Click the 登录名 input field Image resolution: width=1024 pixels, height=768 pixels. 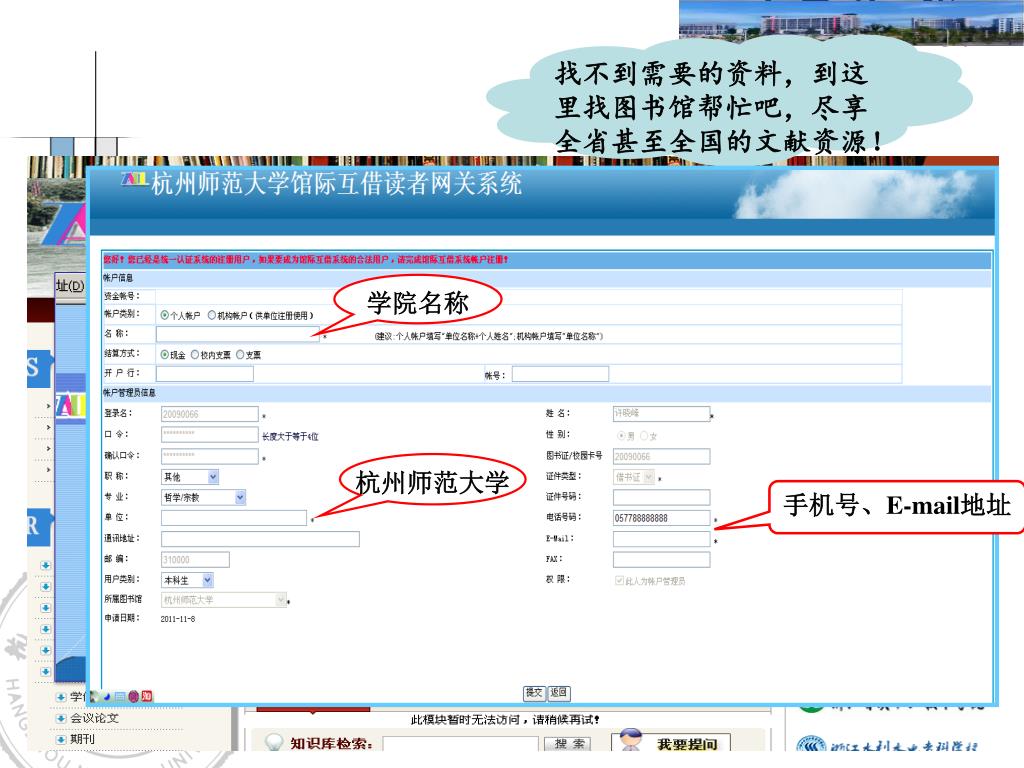[210, 414]
